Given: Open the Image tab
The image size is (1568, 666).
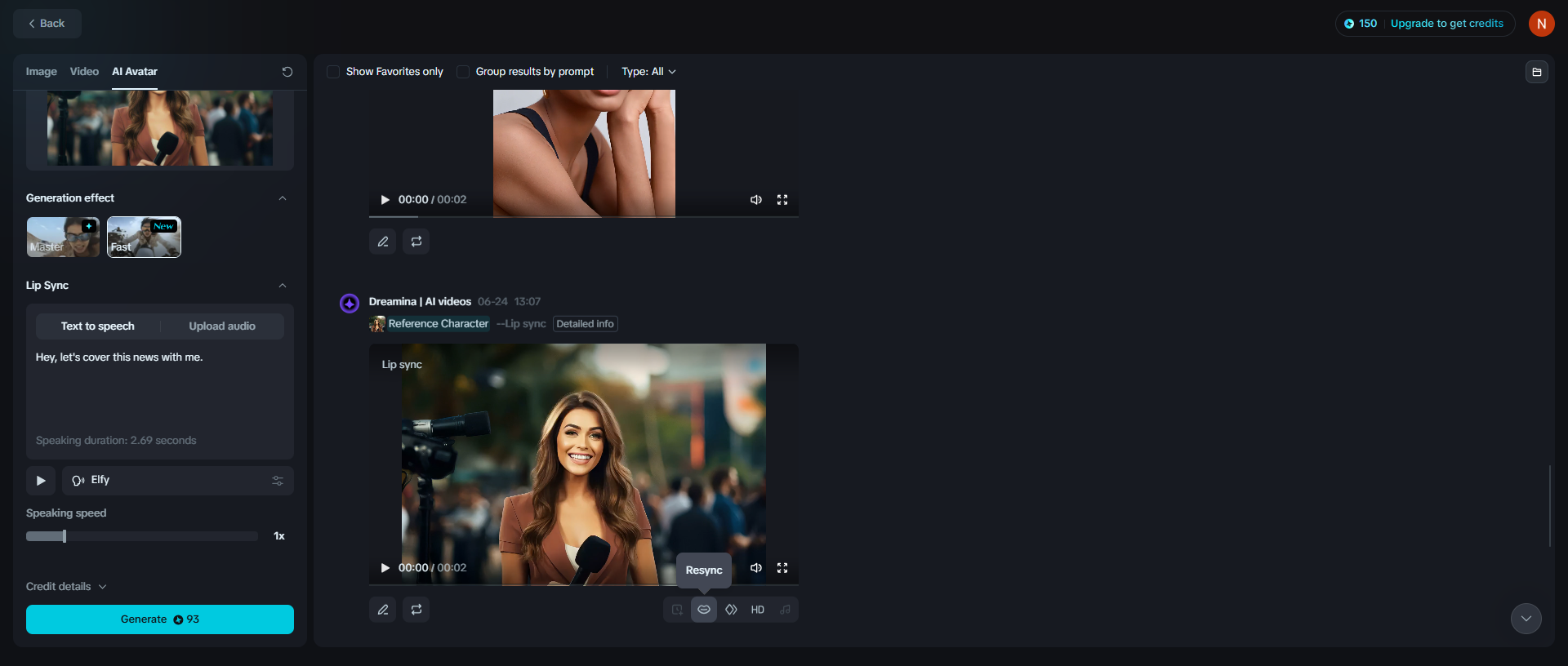Looking at the screenshot, I should (41, 72).
